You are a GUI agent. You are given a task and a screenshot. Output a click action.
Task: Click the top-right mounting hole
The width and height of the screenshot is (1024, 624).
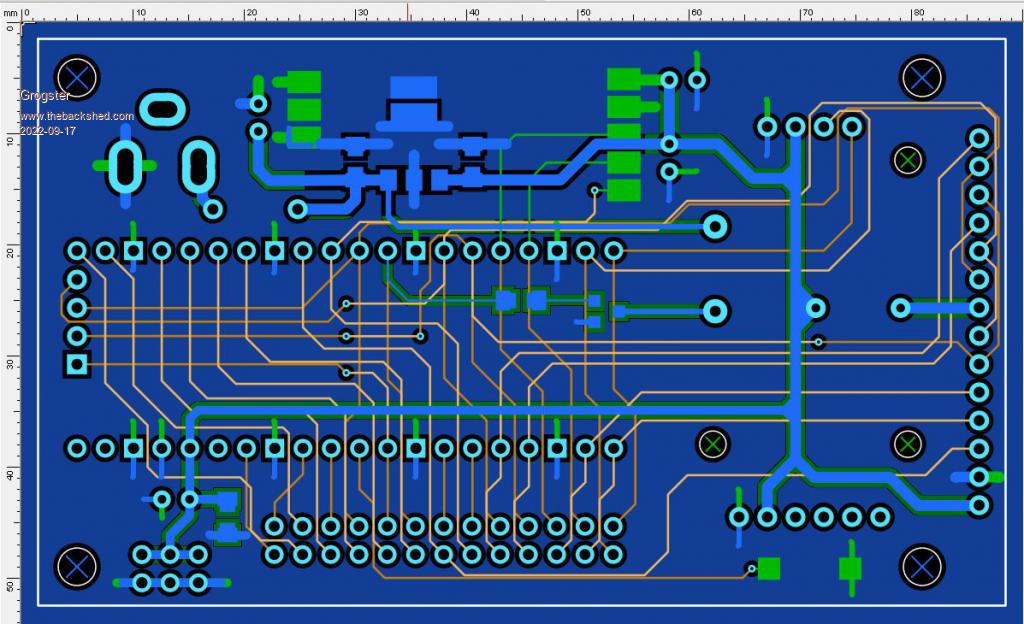[921, 77]
